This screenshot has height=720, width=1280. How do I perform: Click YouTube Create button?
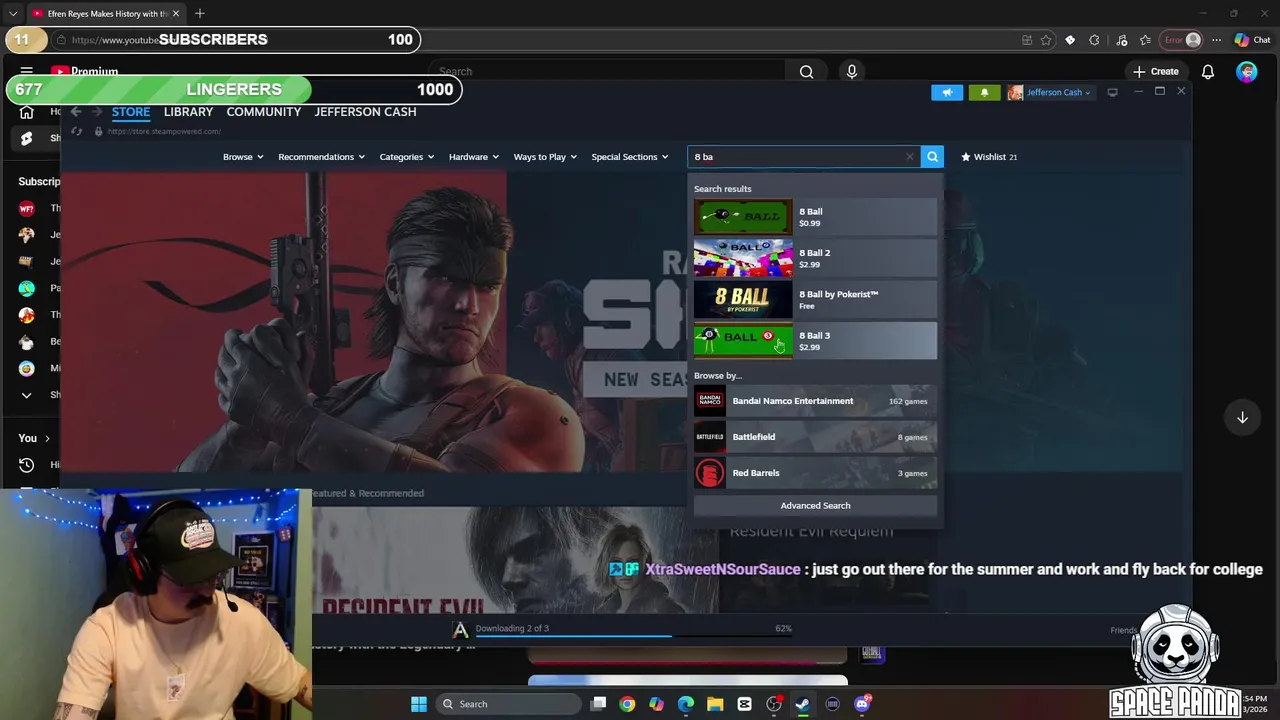tap(1155, 72)
